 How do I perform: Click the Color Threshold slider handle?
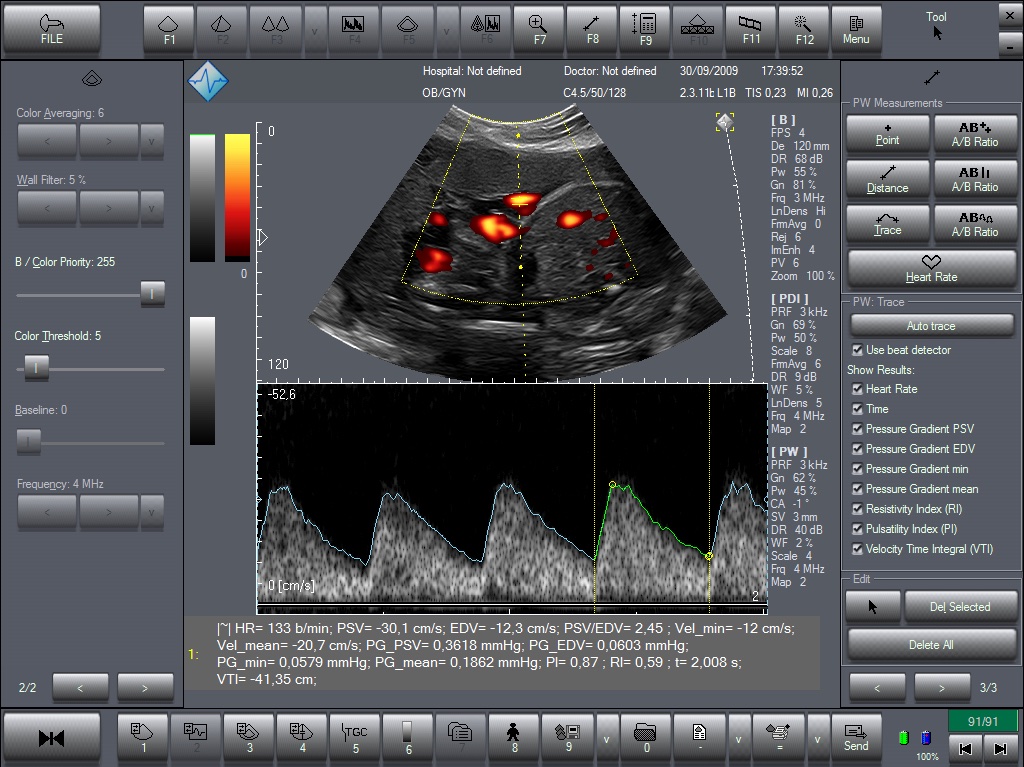(x=37, y=368)
